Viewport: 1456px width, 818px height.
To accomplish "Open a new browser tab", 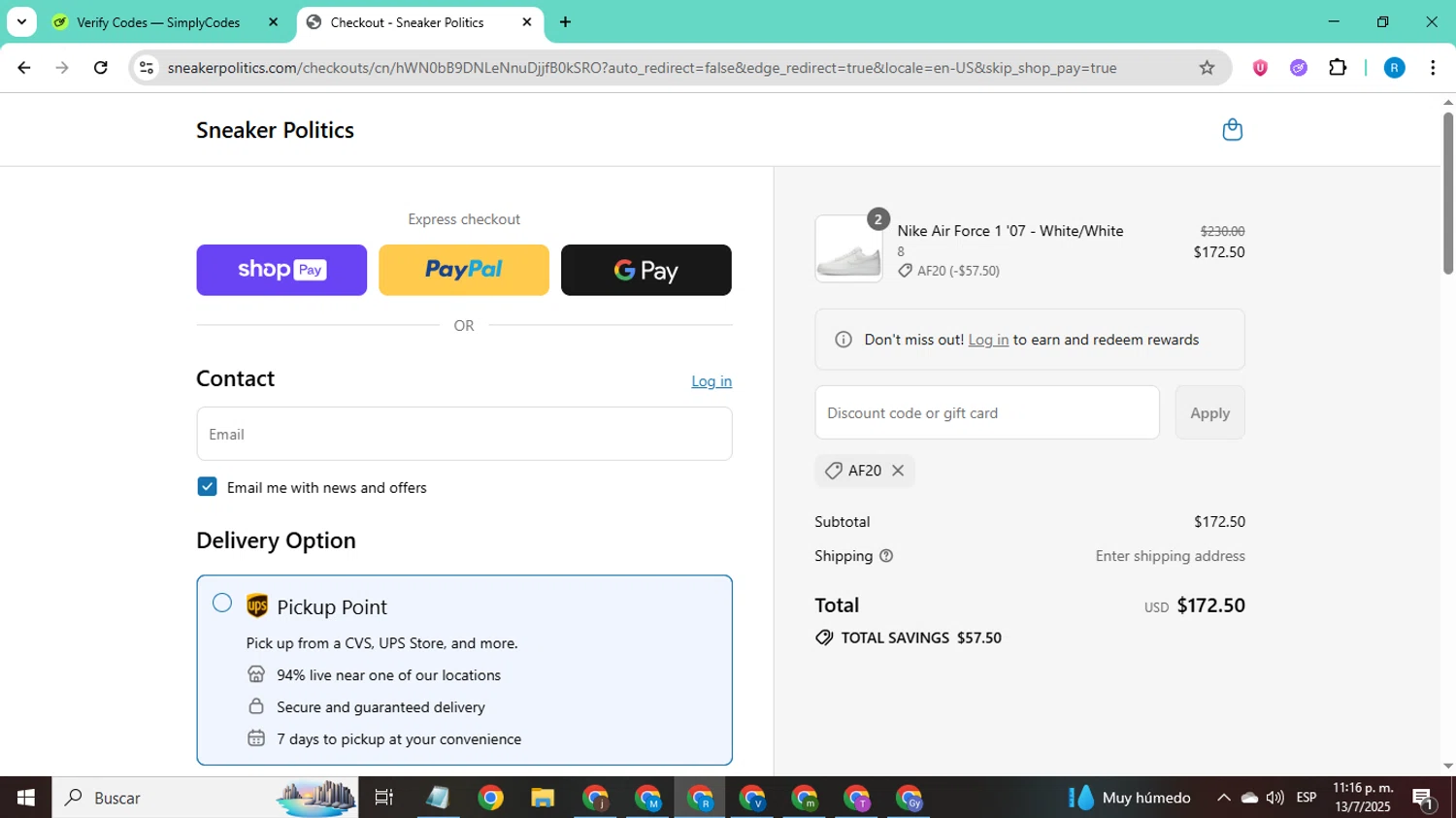I will pos(565,22).
